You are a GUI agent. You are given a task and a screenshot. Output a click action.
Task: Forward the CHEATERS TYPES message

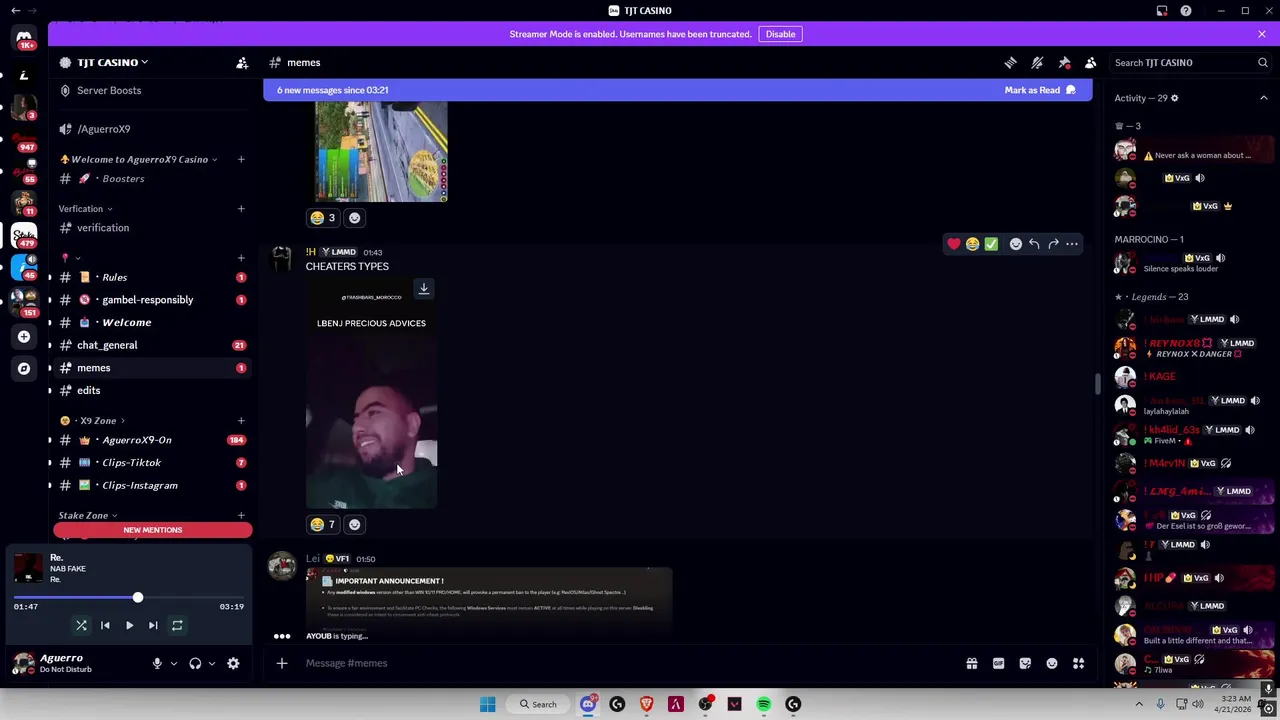(1053, 244)
